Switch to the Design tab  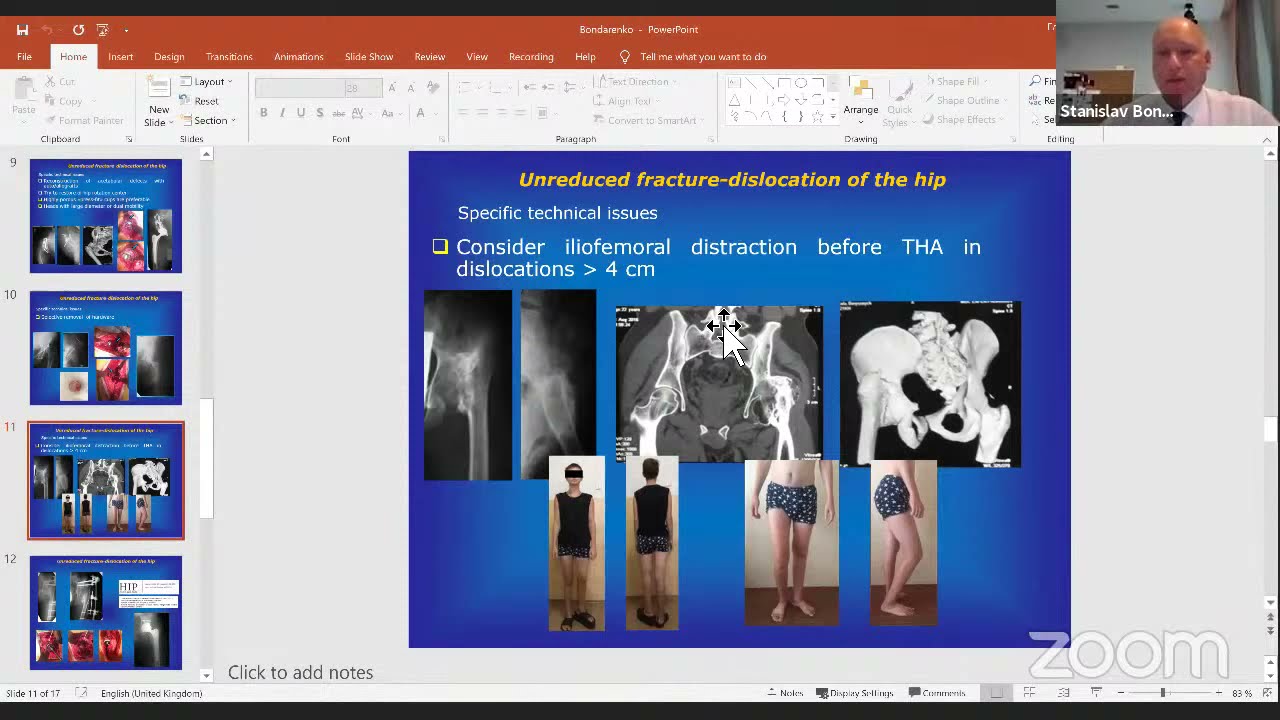(169, 57)
